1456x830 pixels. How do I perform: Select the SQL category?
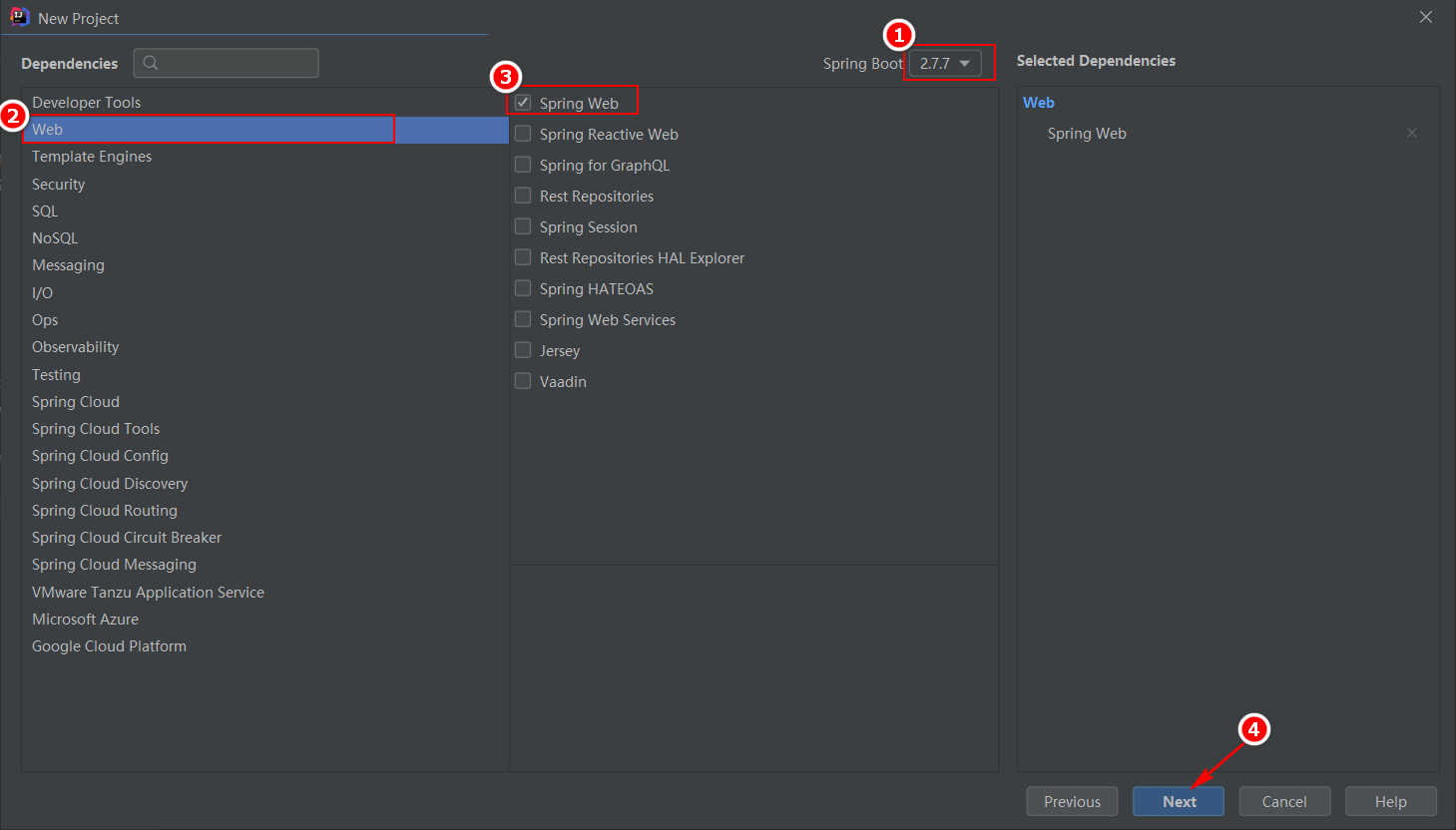(265, 211)
